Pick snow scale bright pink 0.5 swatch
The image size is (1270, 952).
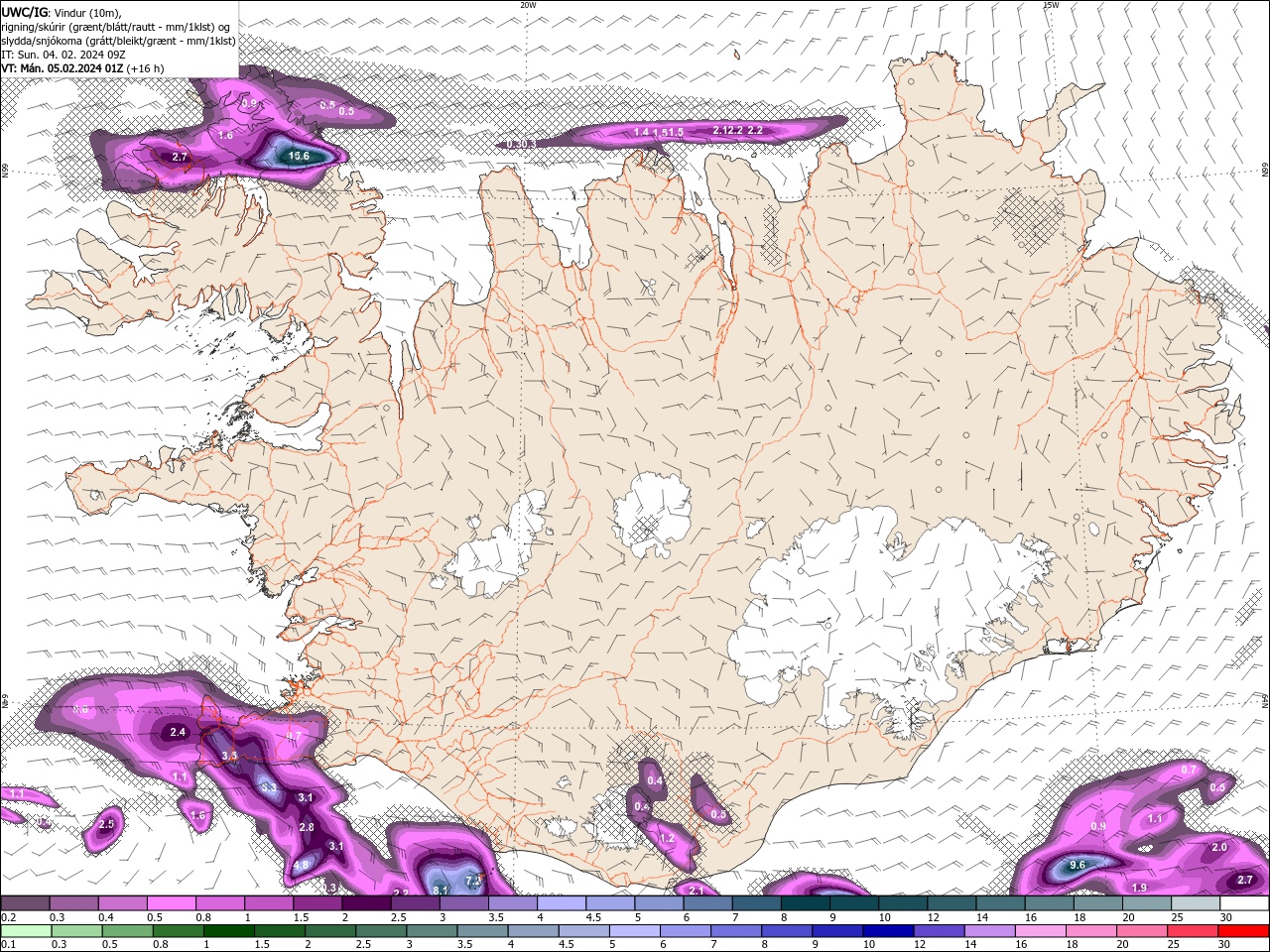point(171,903)
